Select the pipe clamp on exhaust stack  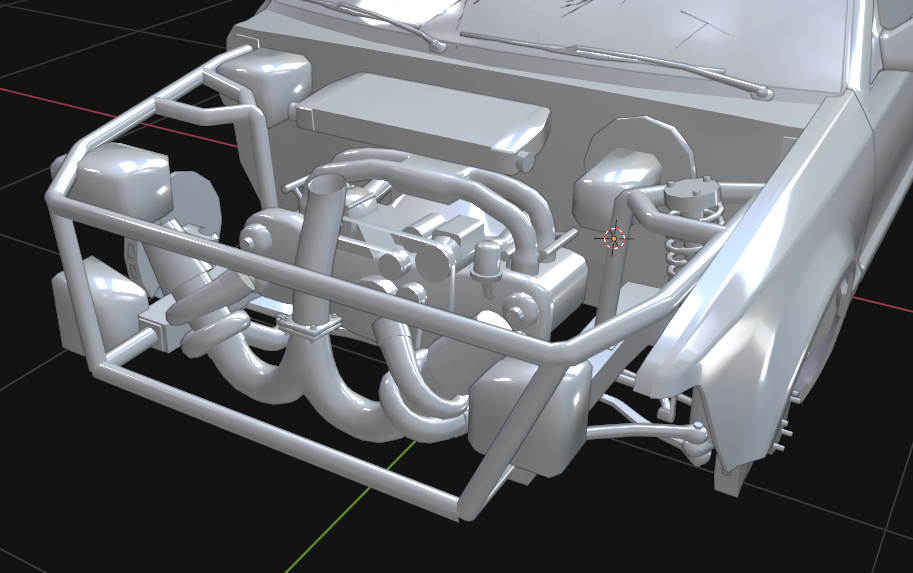click(x=309, y=328)
